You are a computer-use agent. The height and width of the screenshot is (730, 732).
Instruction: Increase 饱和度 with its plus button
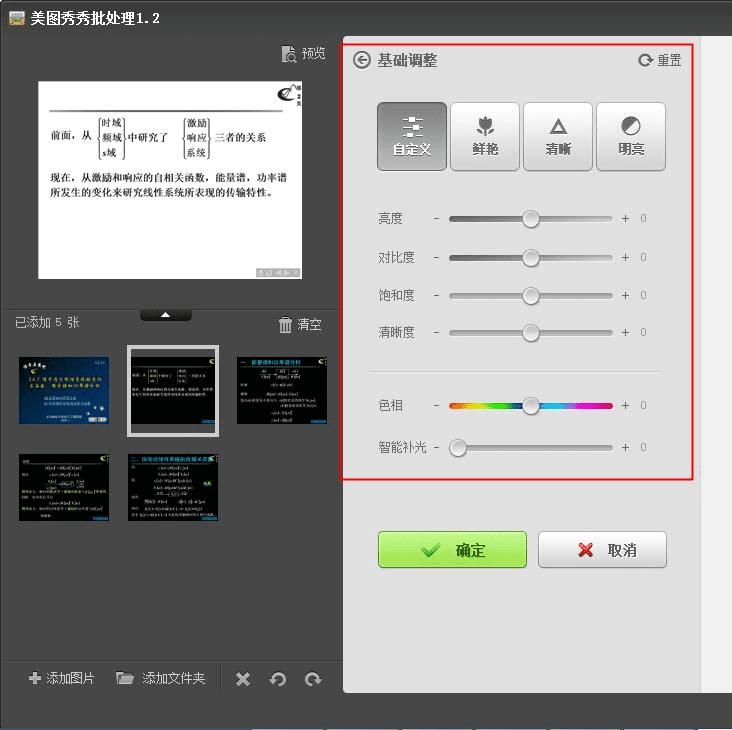click(625, 295)
